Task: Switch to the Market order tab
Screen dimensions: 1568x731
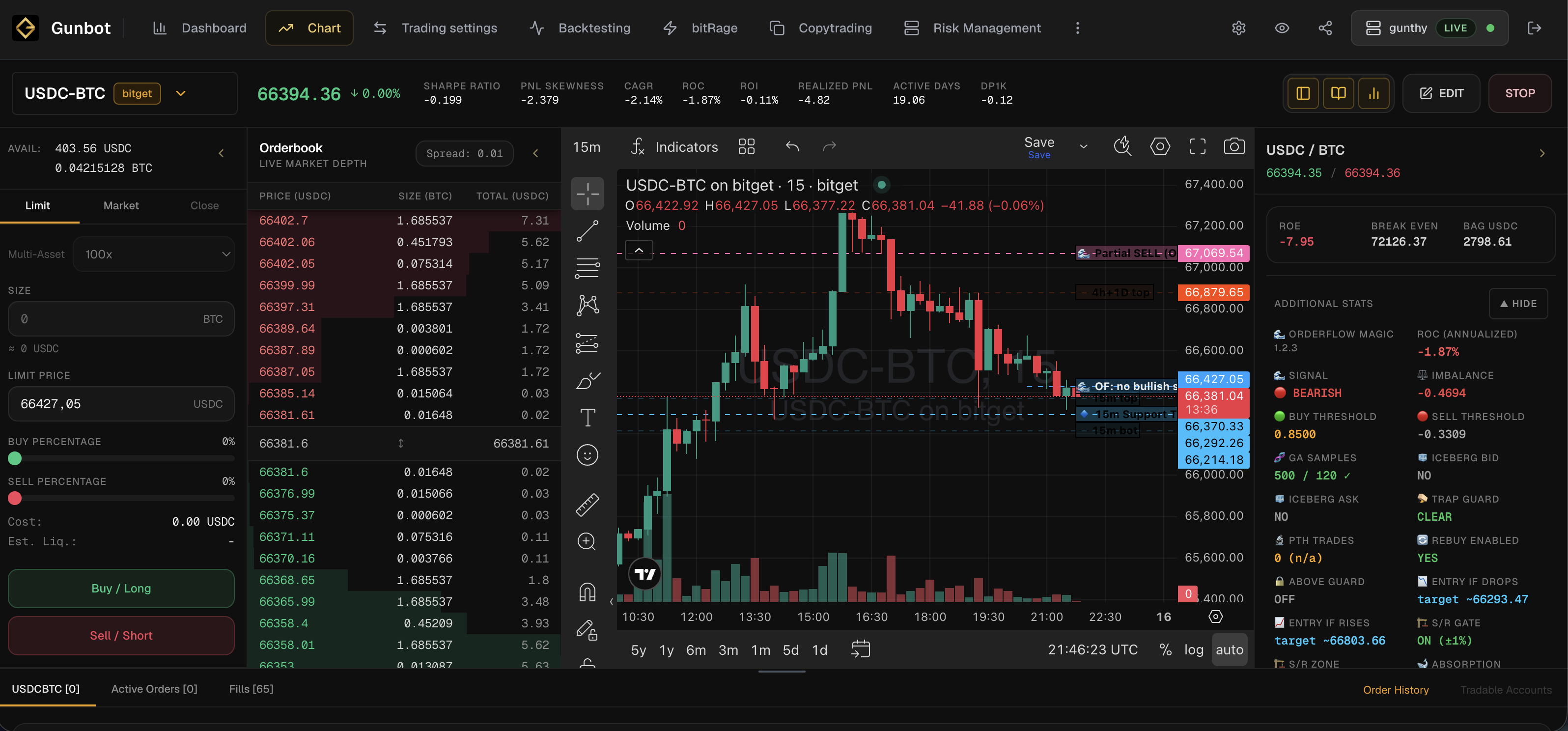Action: click(121, 206)
